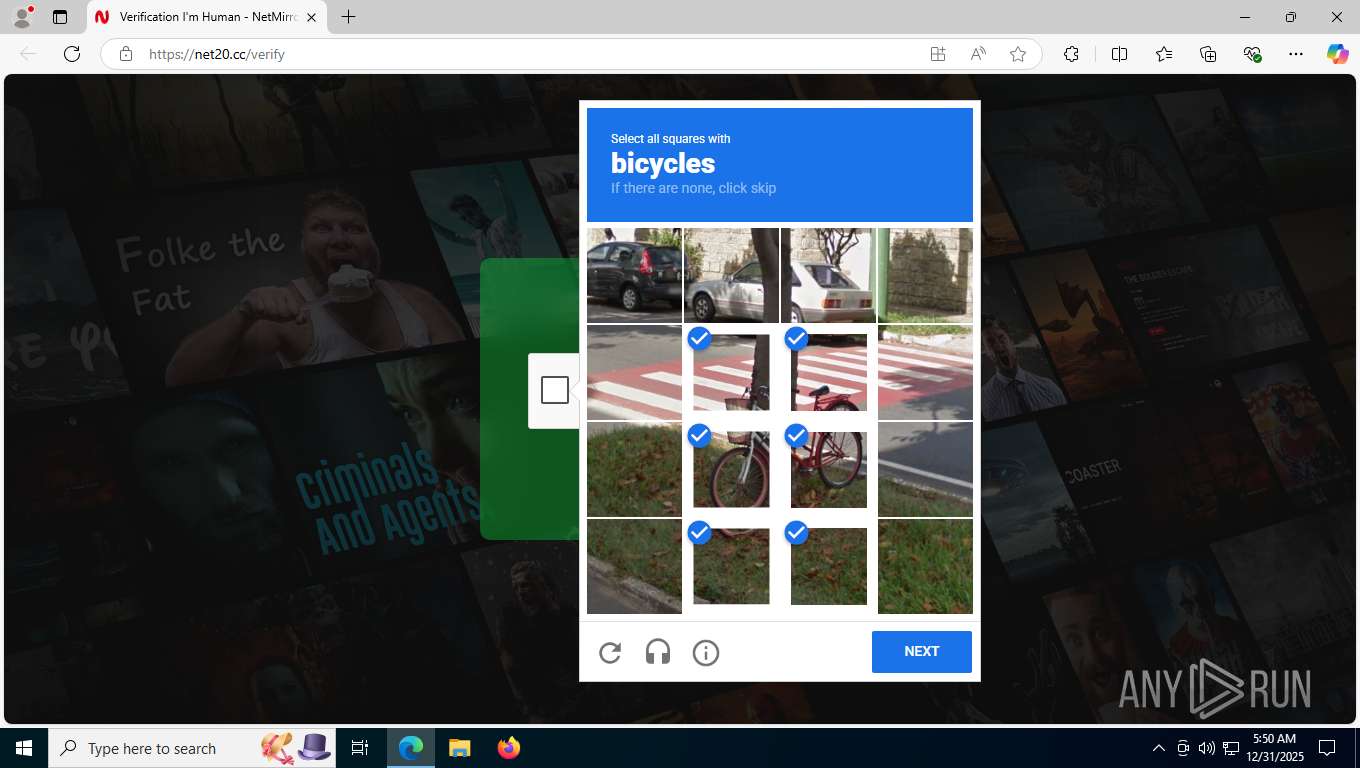This screenshot has width=1360, height=768.
Task: Add page to favorites star icon
Action: (x=1018, y=54)
